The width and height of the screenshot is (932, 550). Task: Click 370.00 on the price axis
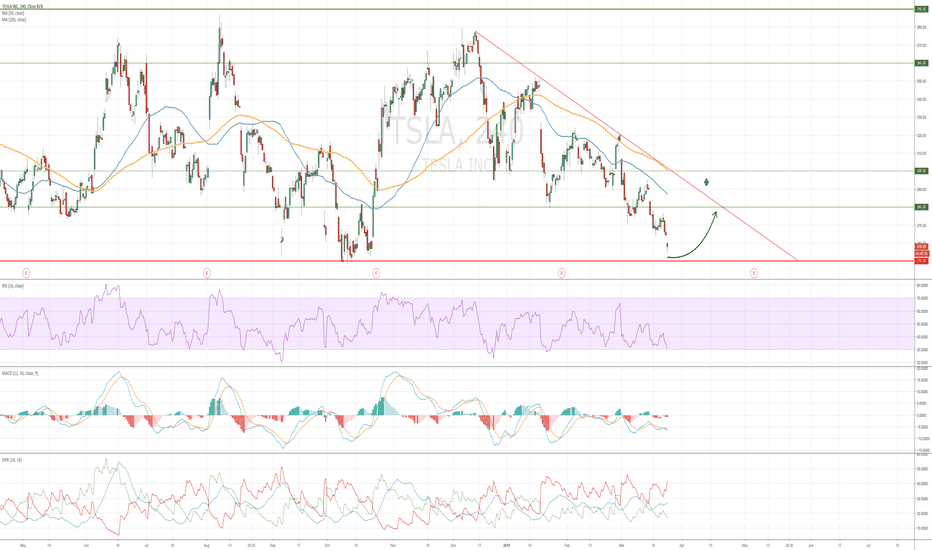(x=922, y=45)
